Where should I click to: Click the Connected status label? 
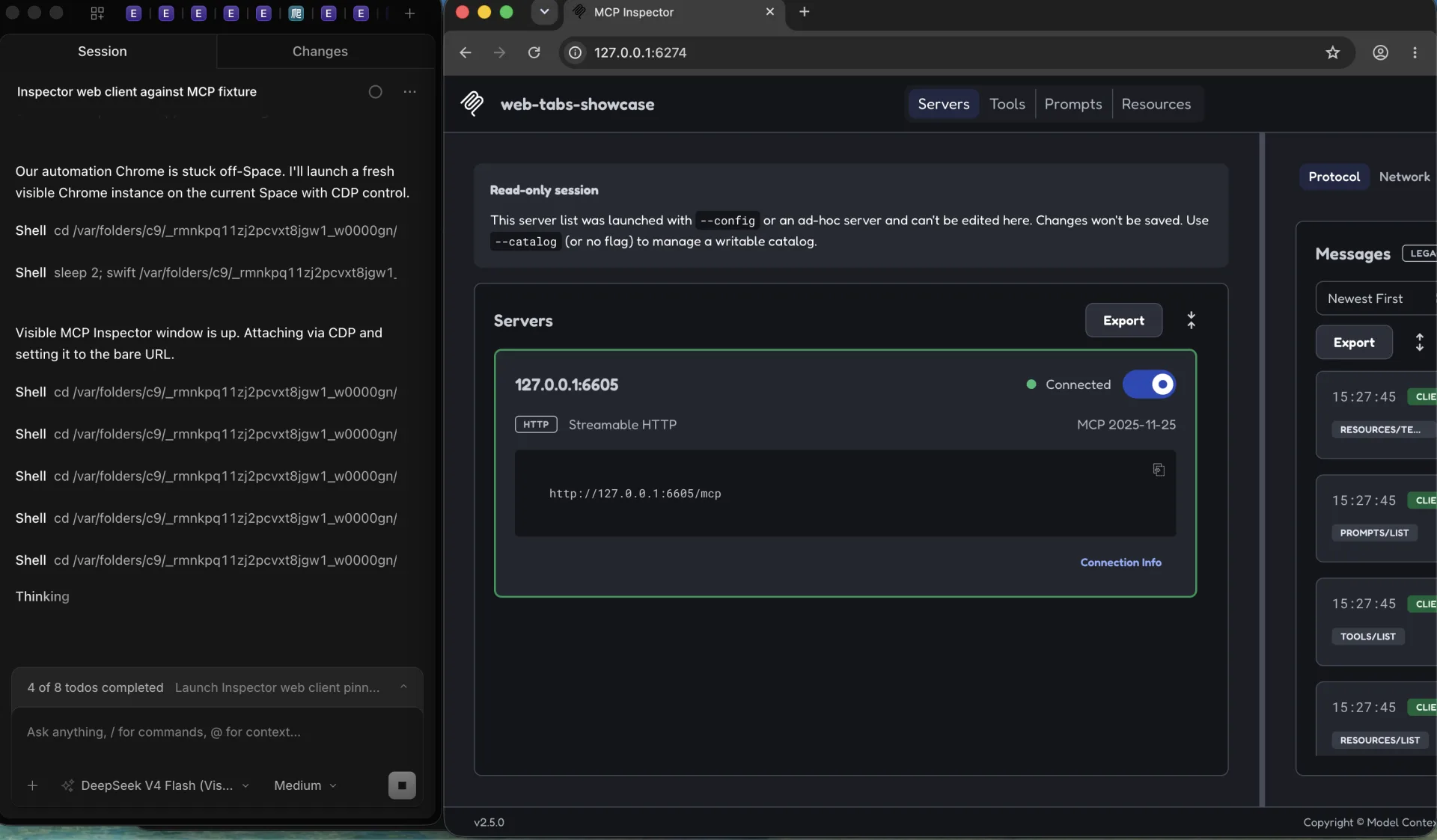(x=1078, y=384)
